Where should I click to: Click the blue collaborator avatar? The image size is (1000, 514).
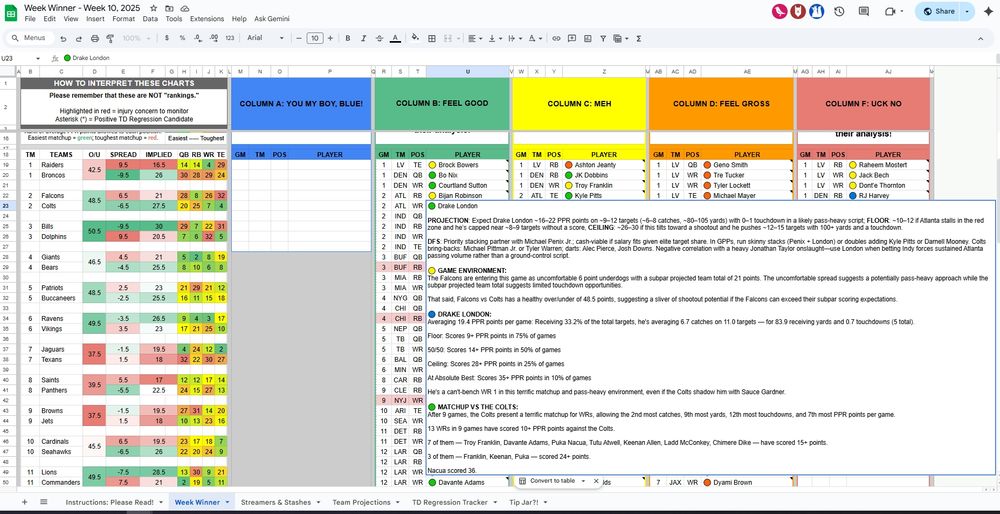coord(816,11)
